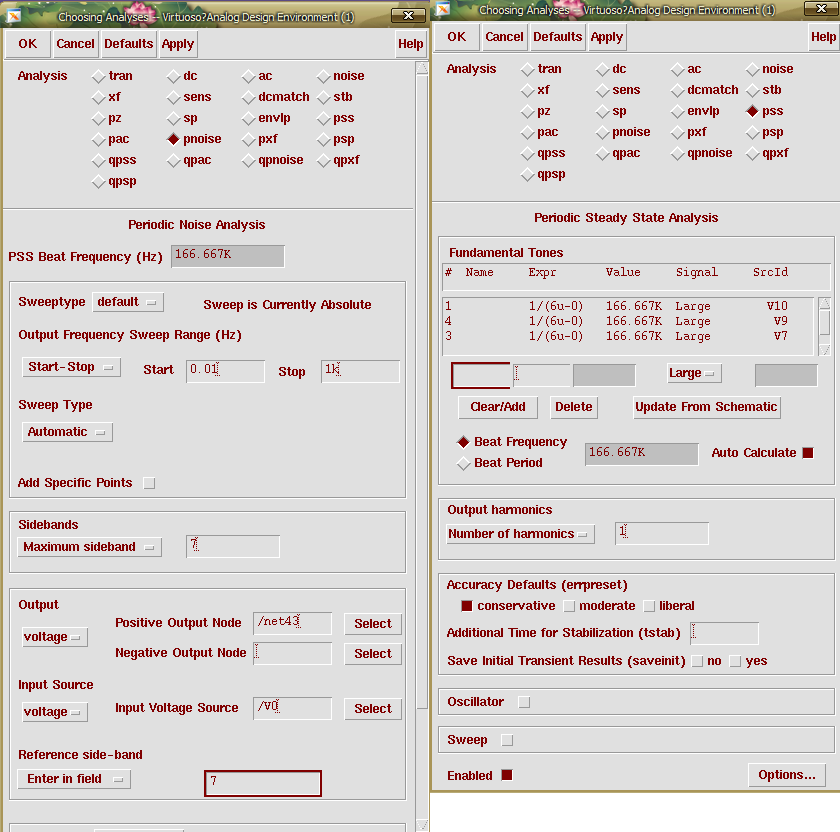Select pnoise analysis in left dialog
840x832 pixels.
tap(173, 139)
